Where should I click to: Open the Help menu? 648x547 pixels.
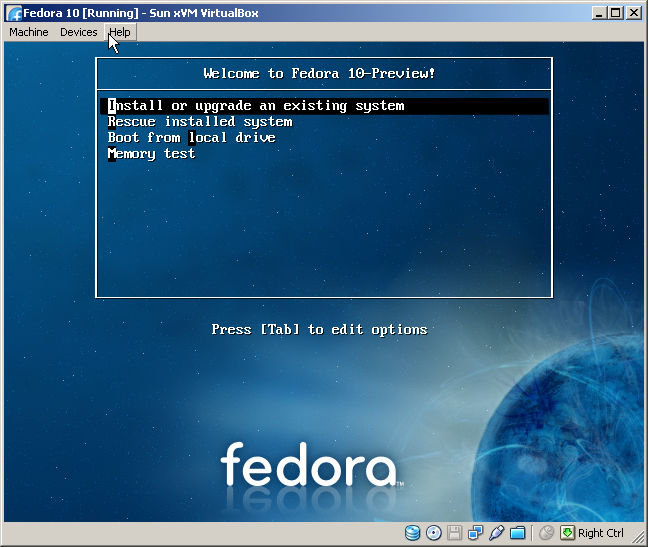click(x=120, y=32)
